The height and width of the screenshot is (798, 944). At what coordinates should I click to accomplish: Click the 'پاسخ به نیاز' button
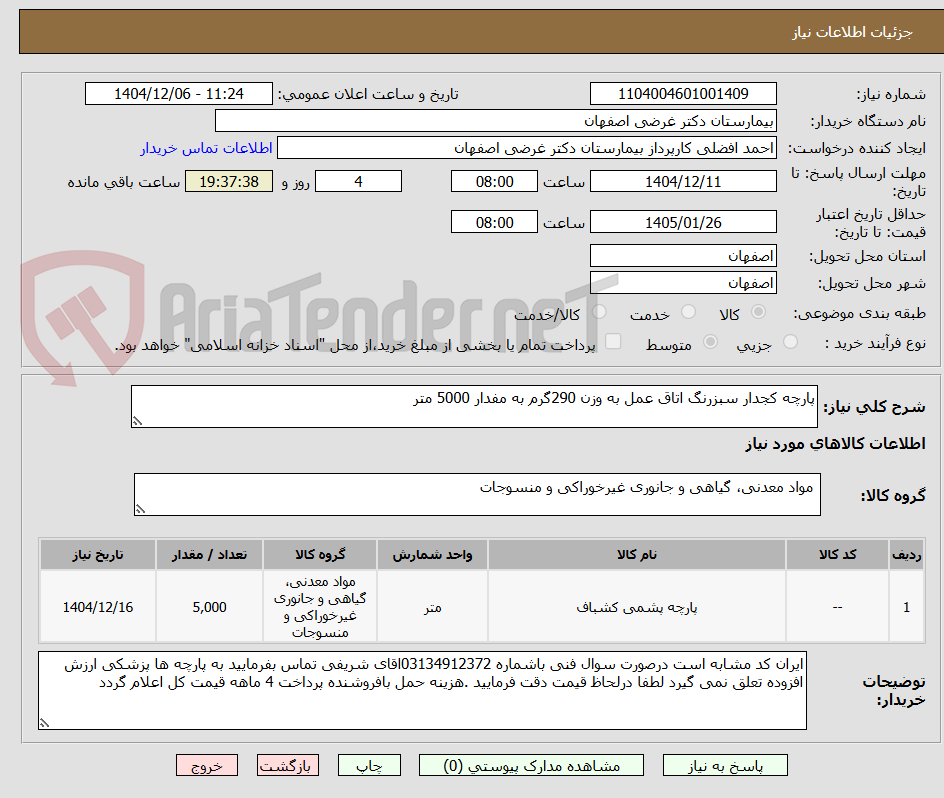coord(725,765)
